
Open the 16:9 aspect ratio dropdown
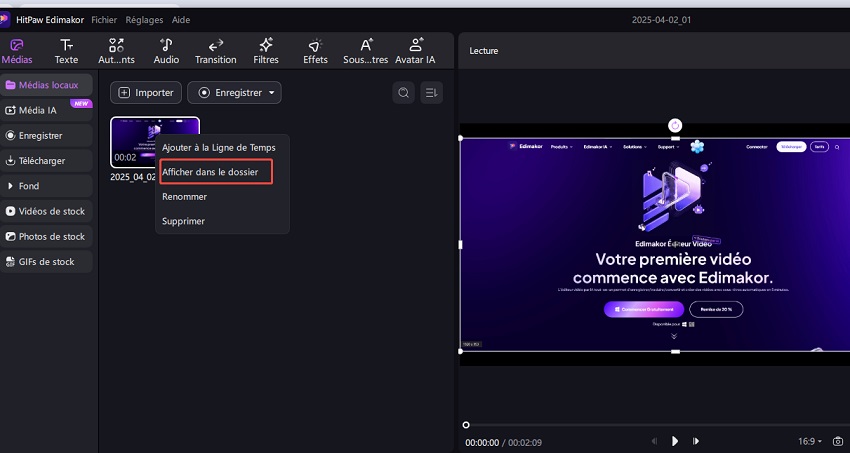pos(810,442)
